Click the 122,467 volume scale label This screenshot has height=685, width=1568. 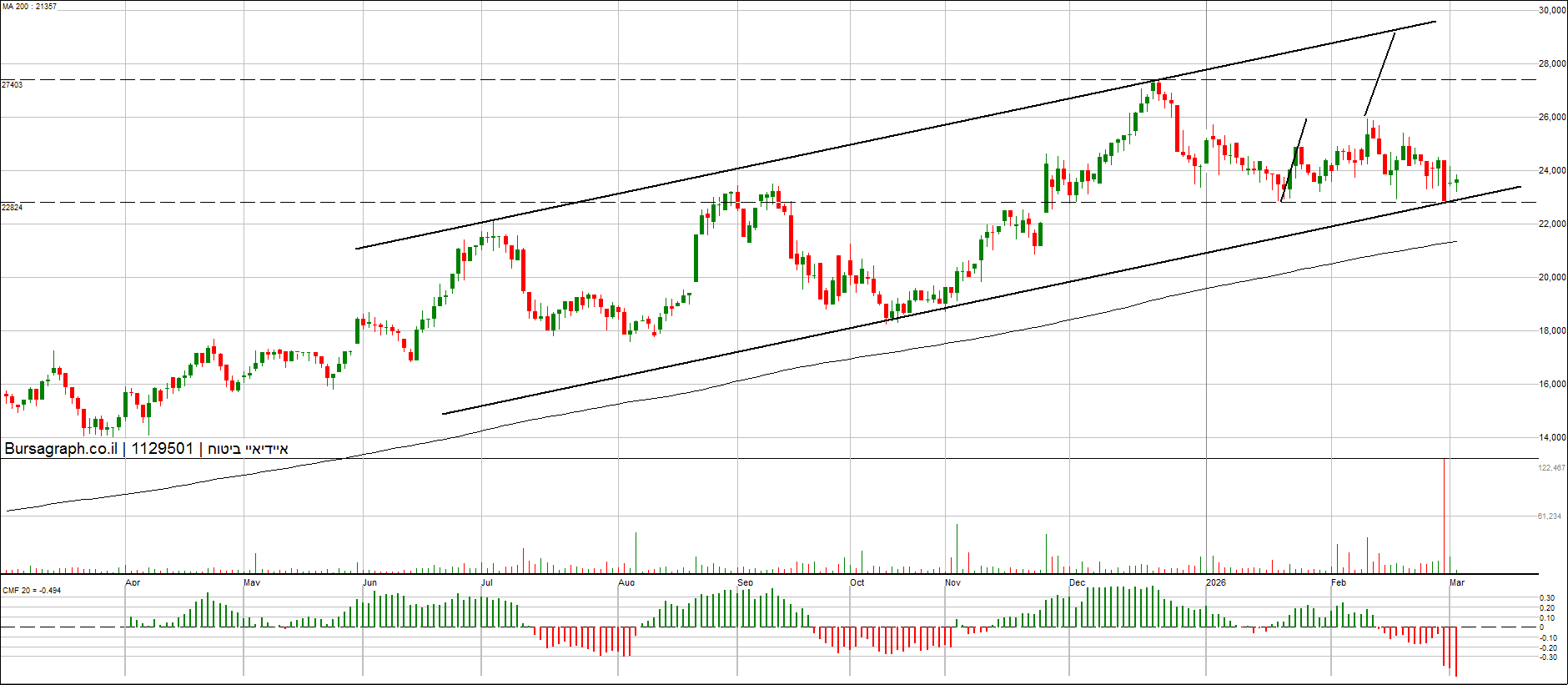1551,468
